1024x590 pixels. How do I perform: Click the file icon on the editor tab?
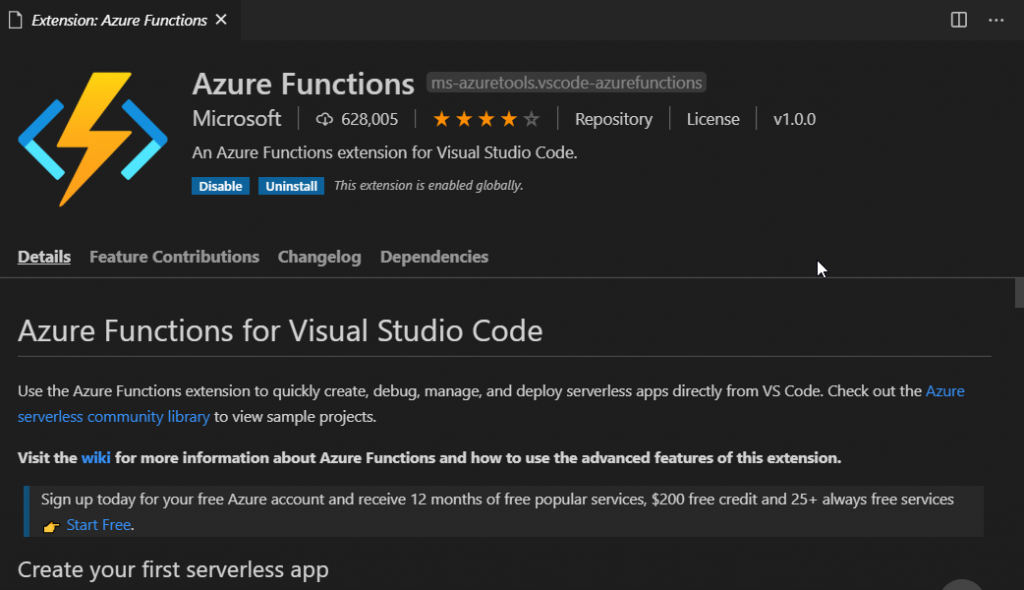coord(16,20)
